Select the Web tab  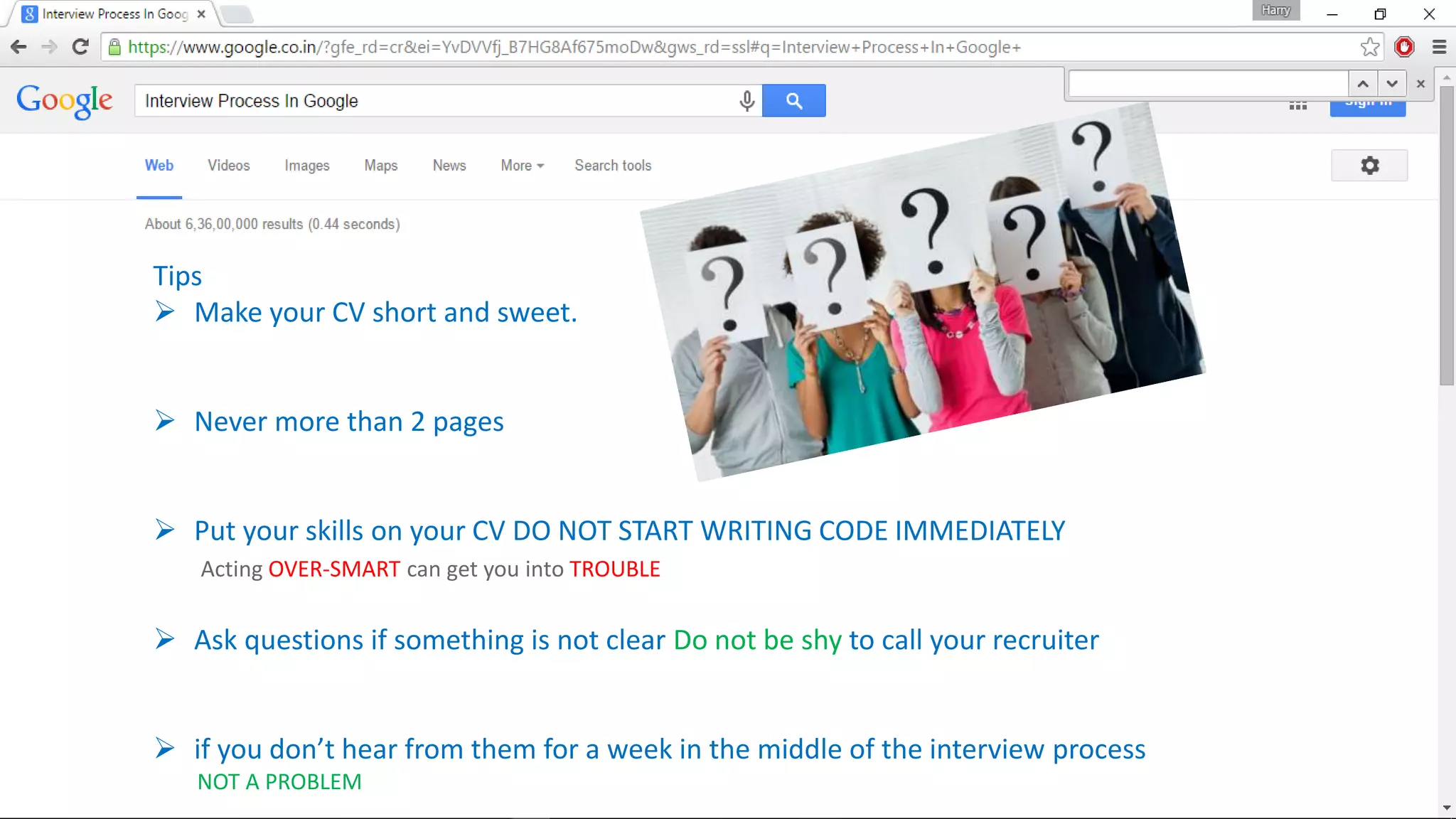coord(159,166)
